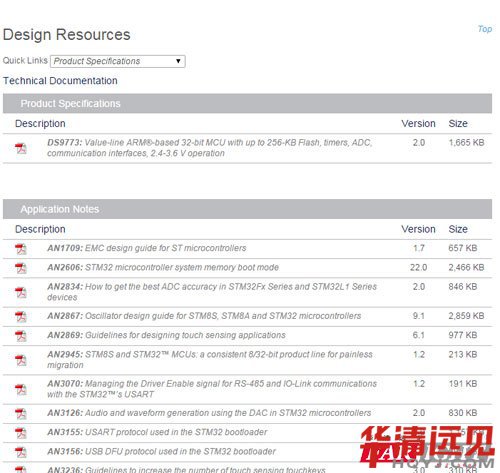
Task: Open AN2606 system memory boot mode link
Action: tap(163, 267)
